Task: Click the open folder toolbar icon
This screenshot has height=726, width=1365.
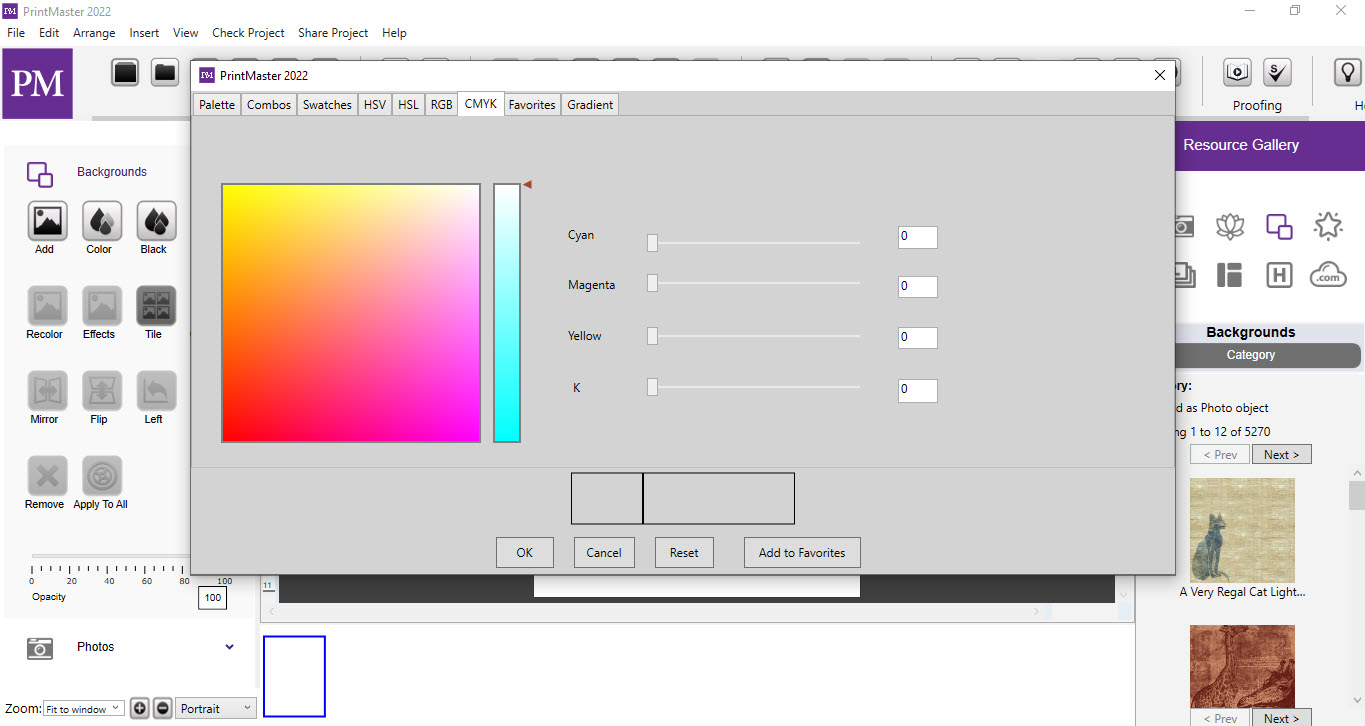Action: coord(164,72)
